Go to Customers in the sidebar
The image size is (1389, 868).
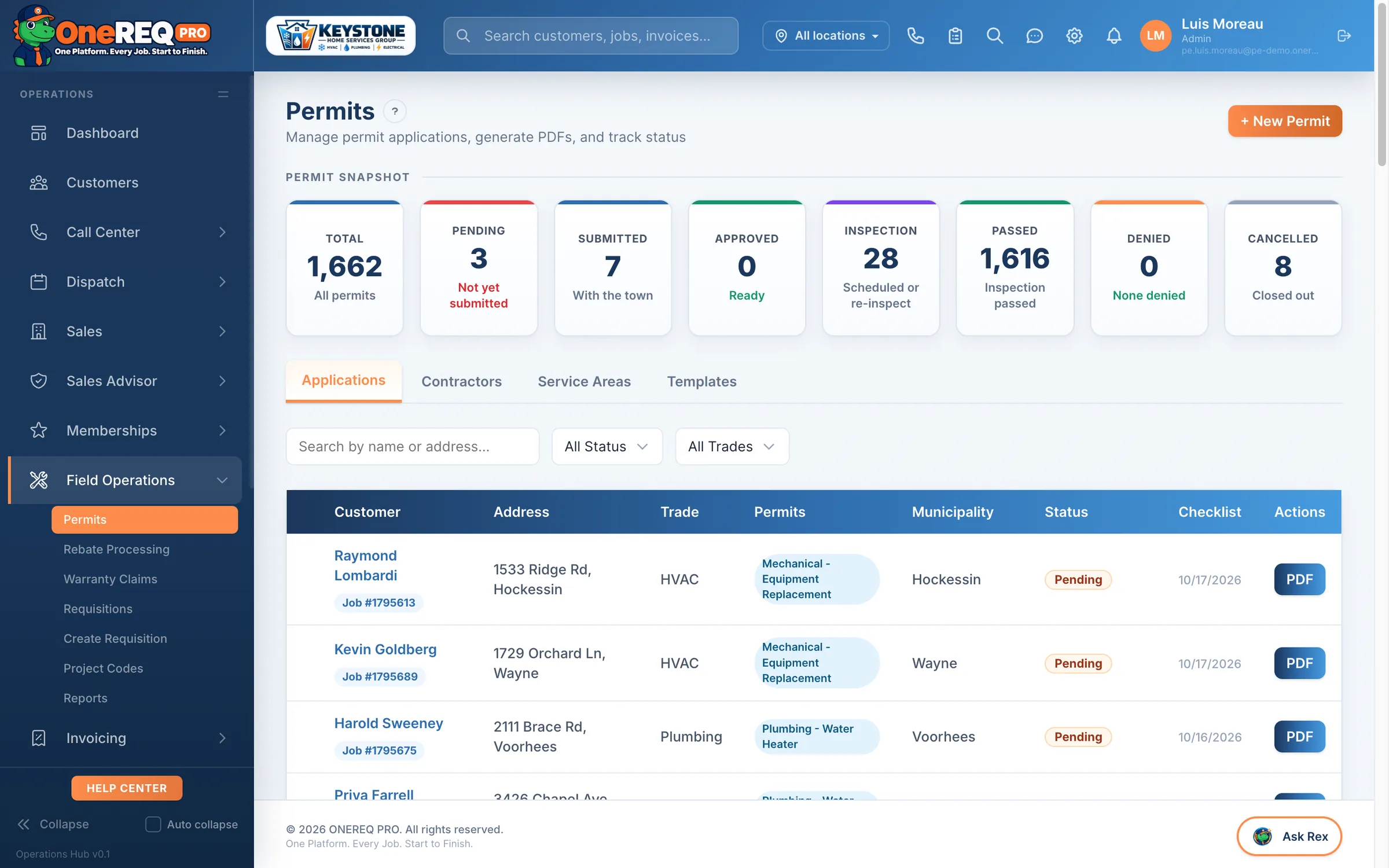[125, 183]
